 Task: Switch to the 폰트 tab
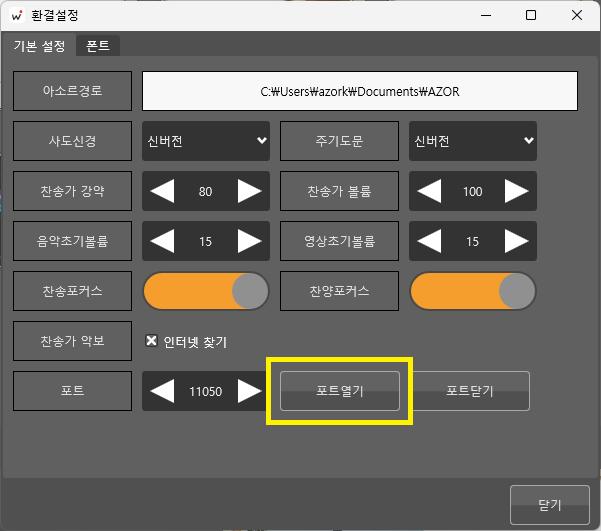pyautogui.click(x=98, y=46)
